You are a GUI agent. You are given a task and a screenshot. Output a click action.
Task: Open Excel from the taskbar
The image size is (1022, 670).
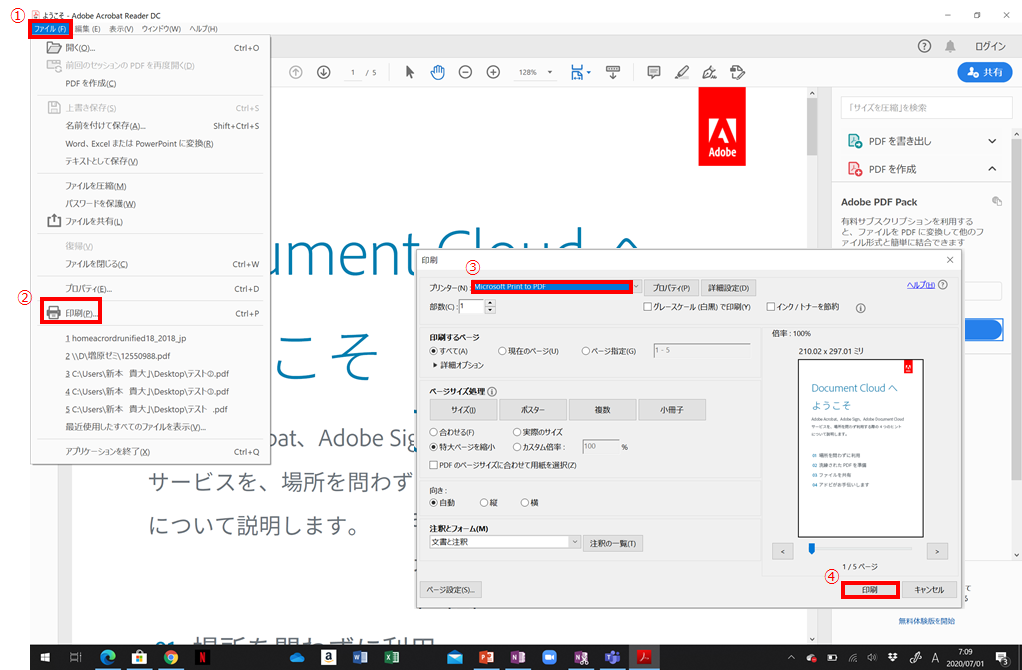click(392, 657)
